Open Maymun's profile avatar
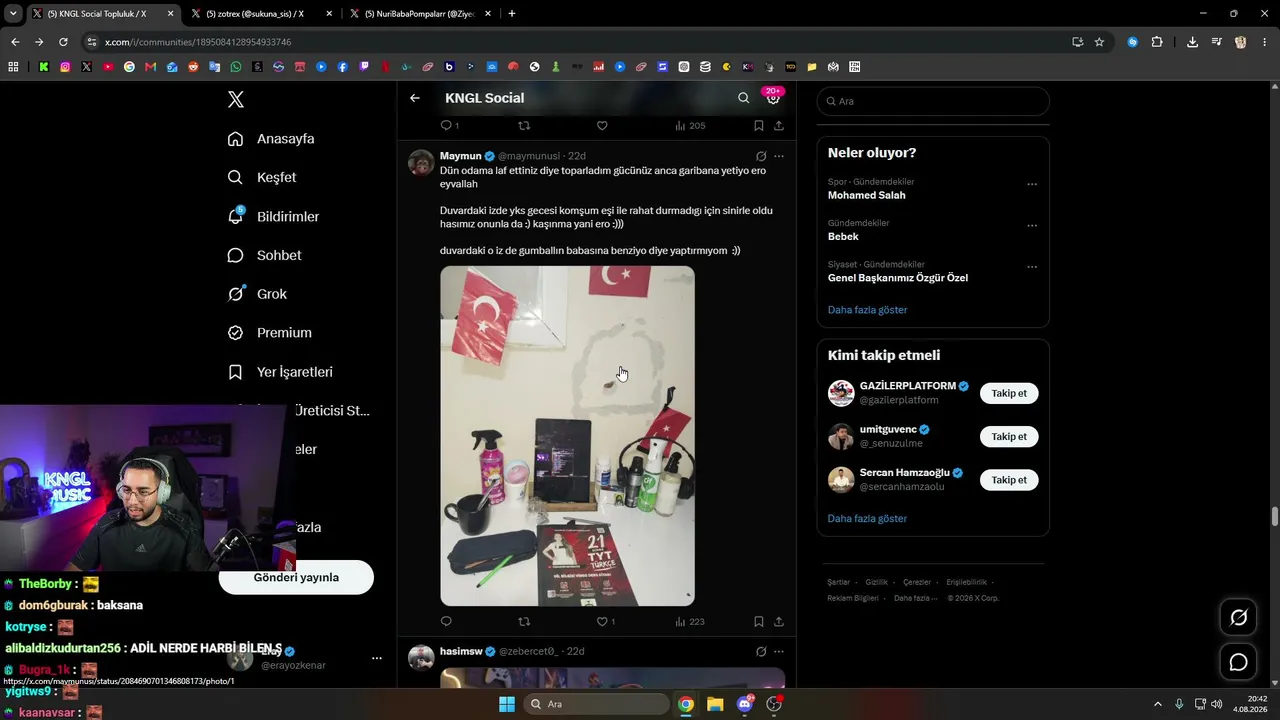This screenshot has width=1280, height=720. tap(421, 162)
